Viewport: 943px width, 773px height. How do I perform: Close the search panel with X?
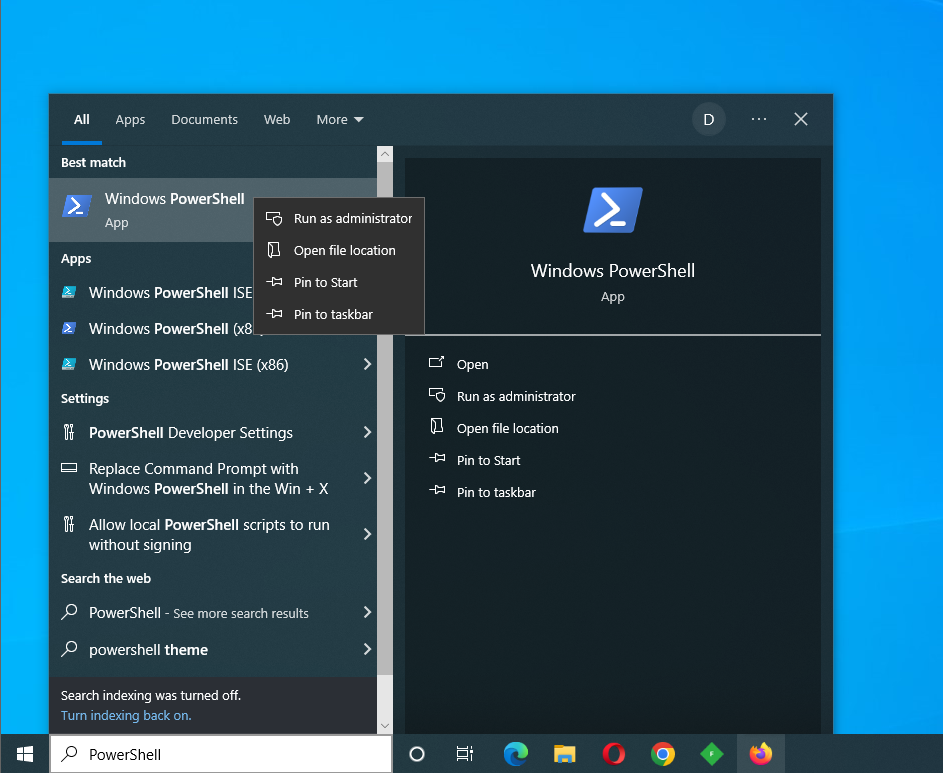[800, 119]
